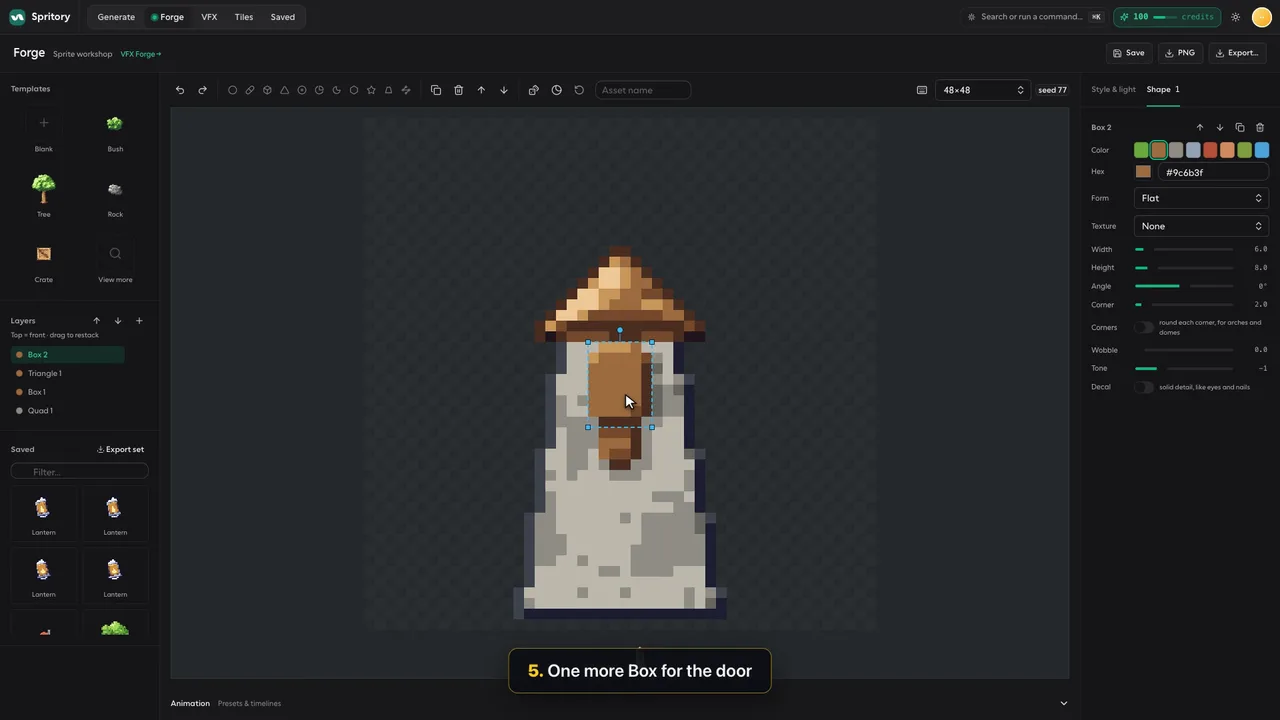1280x720 pixels.
Task: Click the Saved assets Filter field
Action: click(80, 471)
